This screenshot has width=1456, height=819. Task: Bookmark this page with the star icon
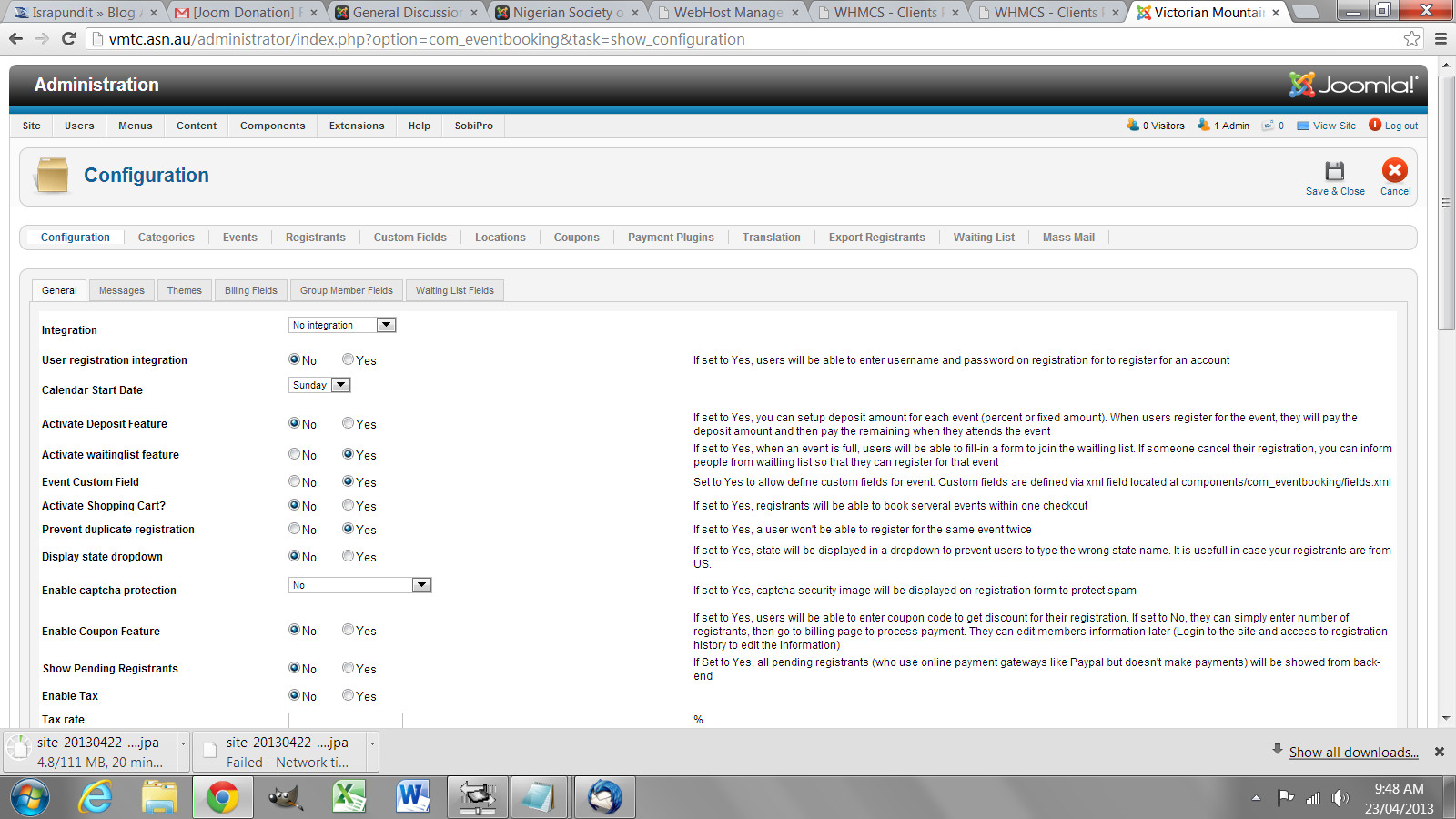coord(1411,39)
